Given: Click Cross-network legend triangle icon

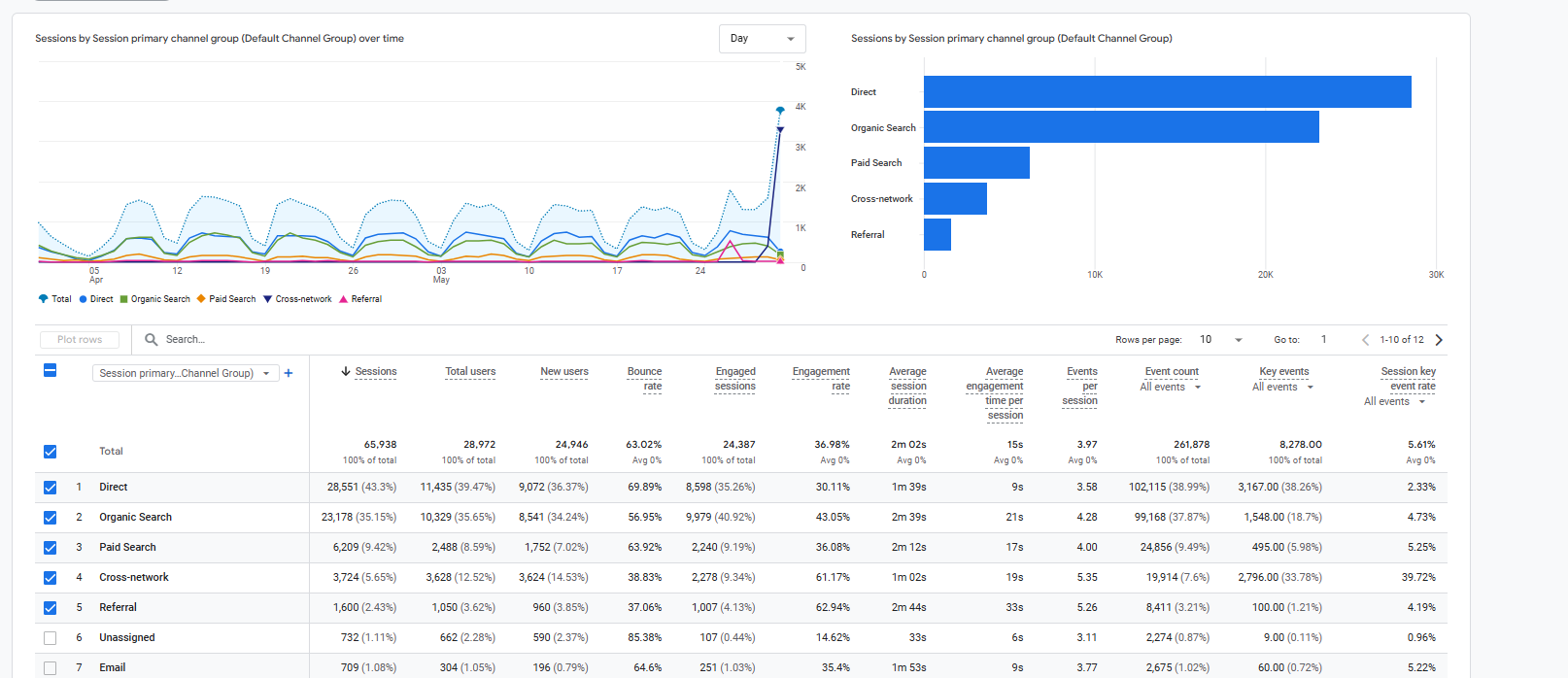Looking at the screenshot, I should [268, 299].
